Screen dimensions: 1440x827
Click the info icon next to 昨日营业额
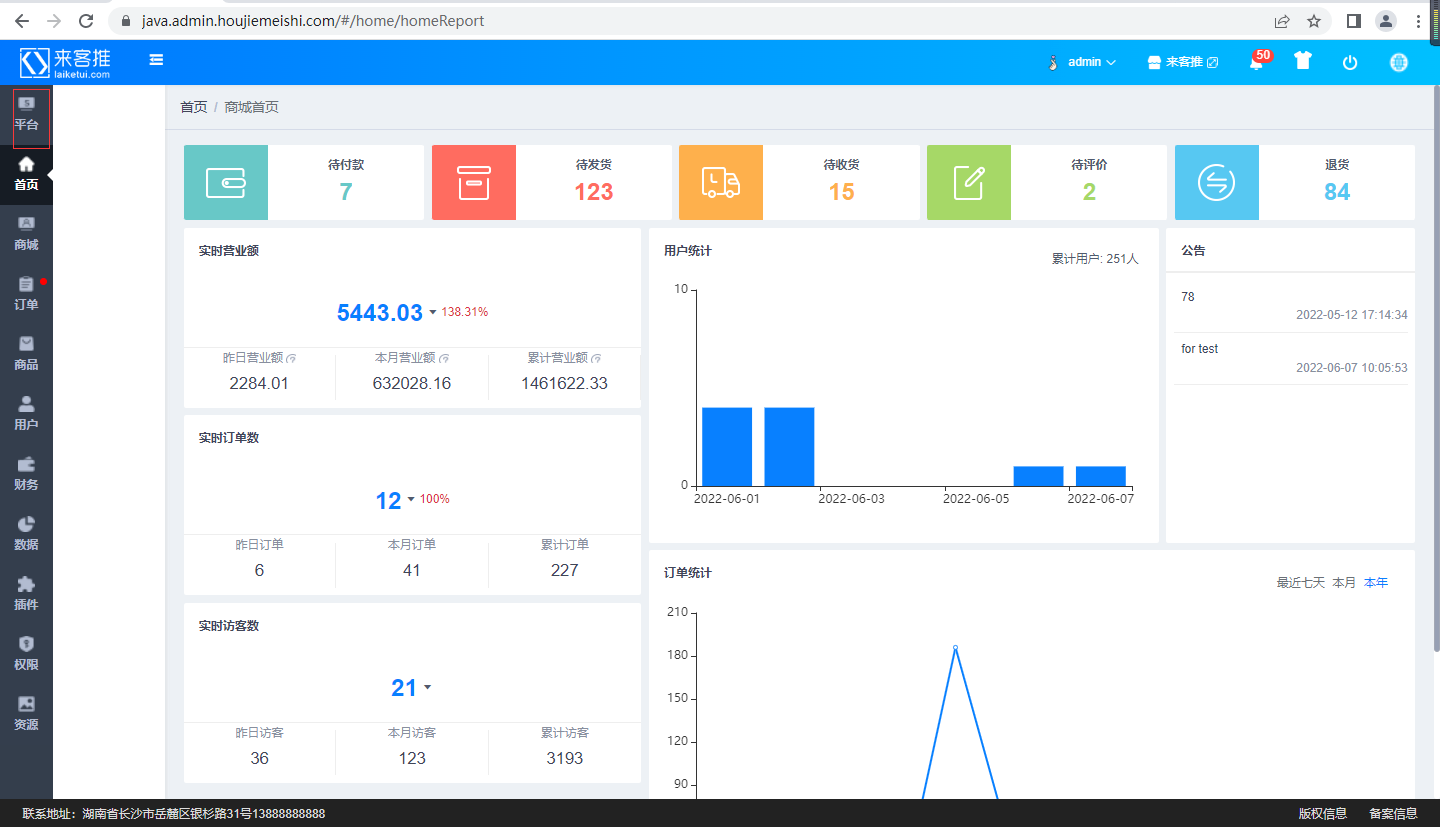tap(292, 358)
